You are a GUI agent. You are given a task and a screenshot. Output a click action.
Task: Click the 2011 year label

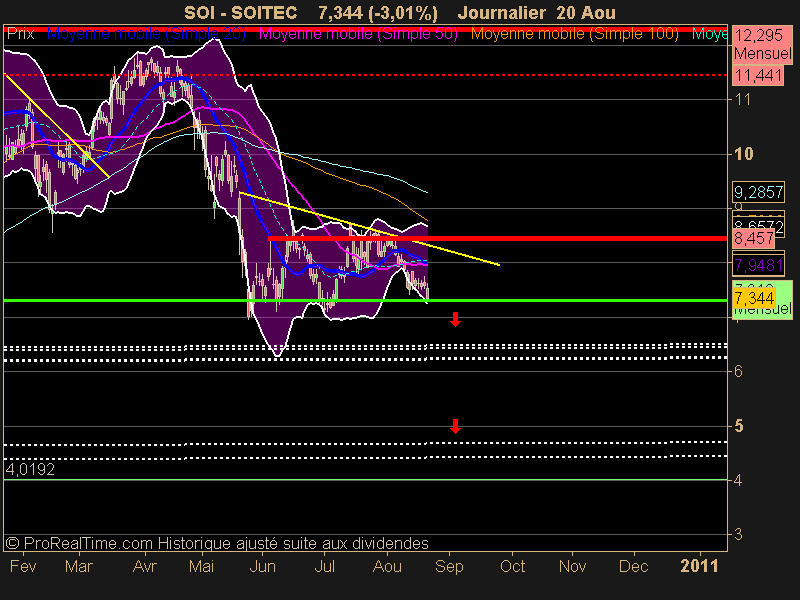coord(699,566)
